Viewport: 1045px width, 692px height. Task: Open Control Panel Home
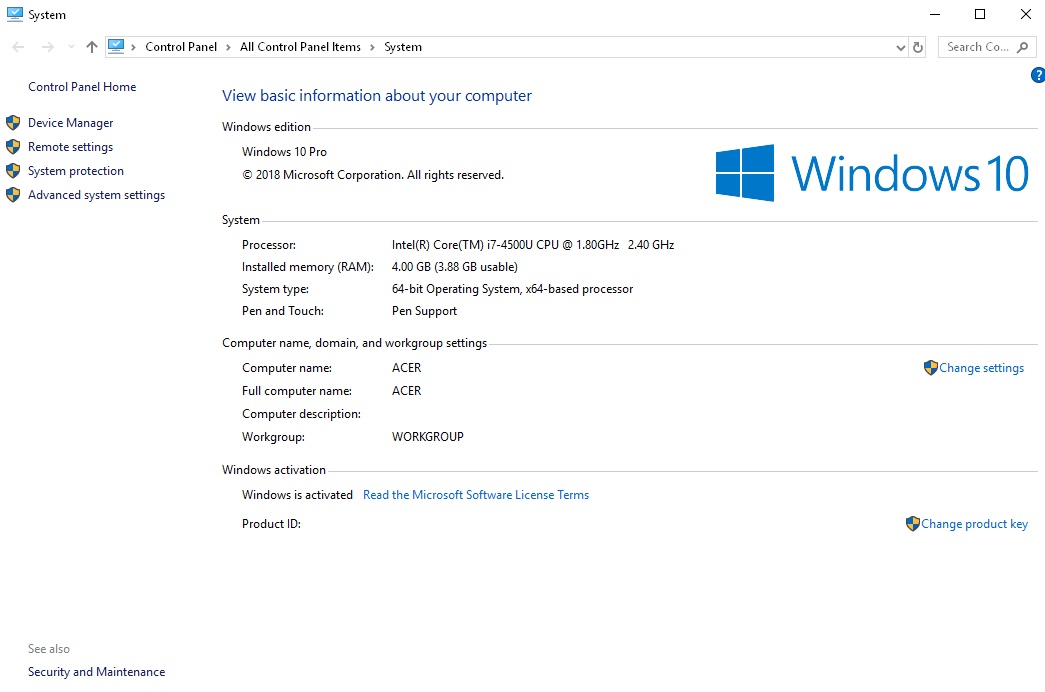tap(82, 87)
